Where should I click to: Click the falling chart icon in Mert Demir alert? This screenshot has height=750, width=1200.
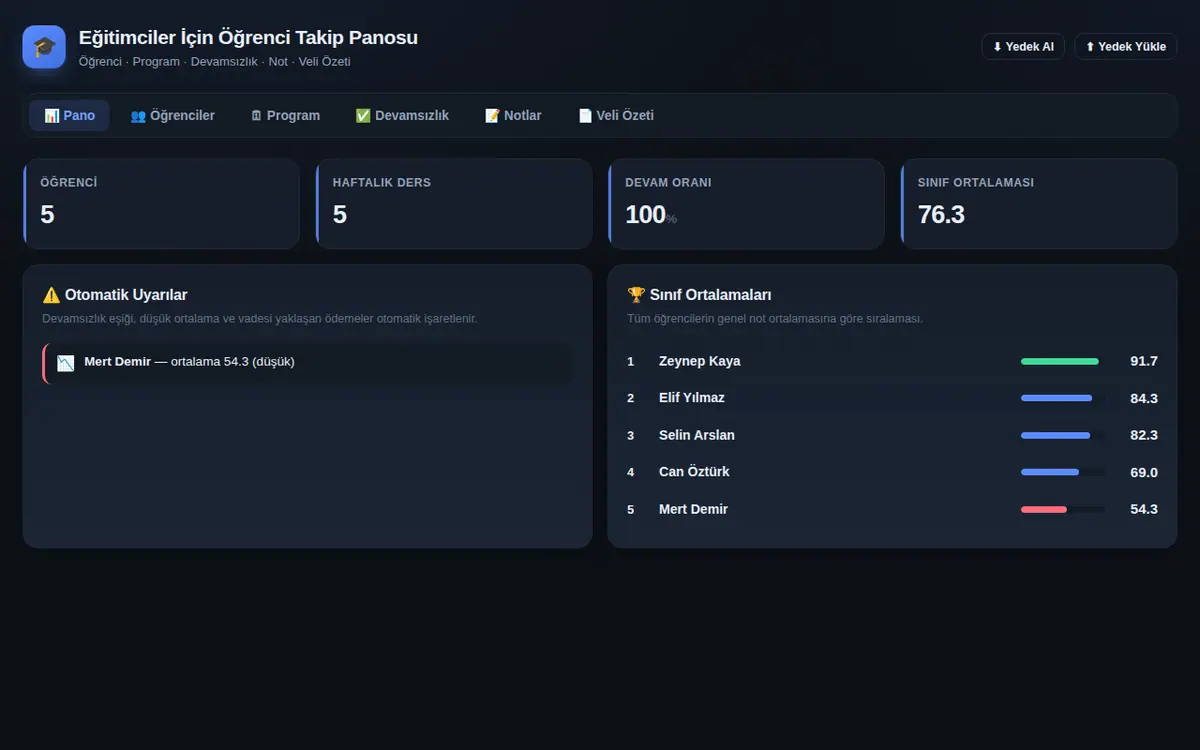[x=66, y=362]
